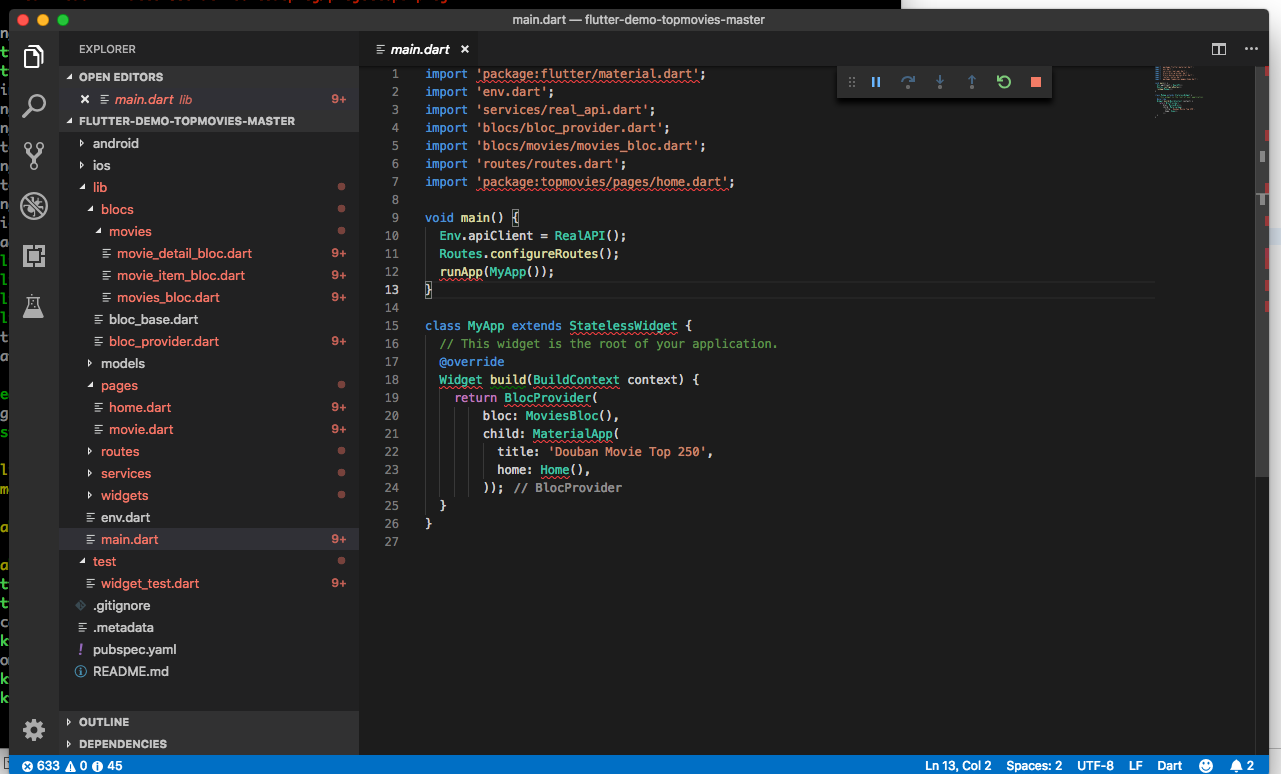Pause the debug session
The height and width of the screenshot is (774, 1281).
(876, 82)
